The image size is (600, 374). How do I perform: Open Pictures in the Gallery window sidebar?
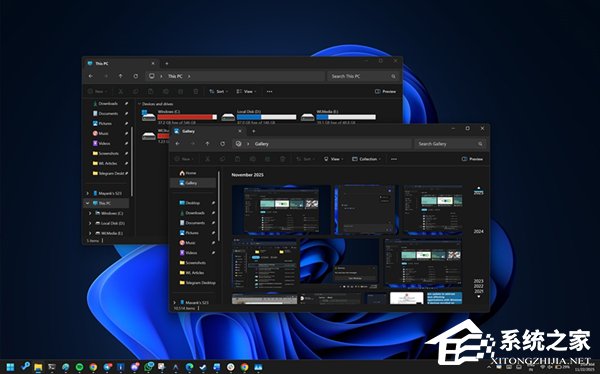189,233
